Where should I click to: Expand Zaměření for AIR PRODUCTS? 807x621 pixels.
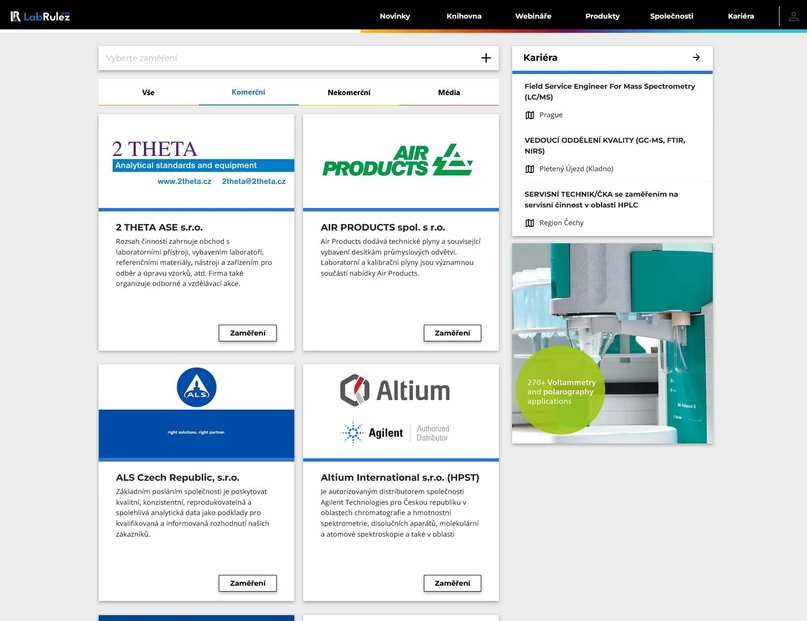pyautogui.click(x=452, y=333)
